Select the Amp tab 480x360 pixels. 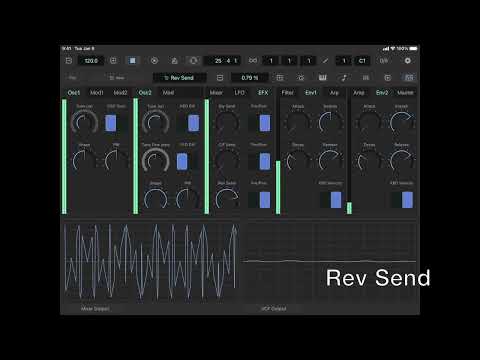click(x=359, y=93)
